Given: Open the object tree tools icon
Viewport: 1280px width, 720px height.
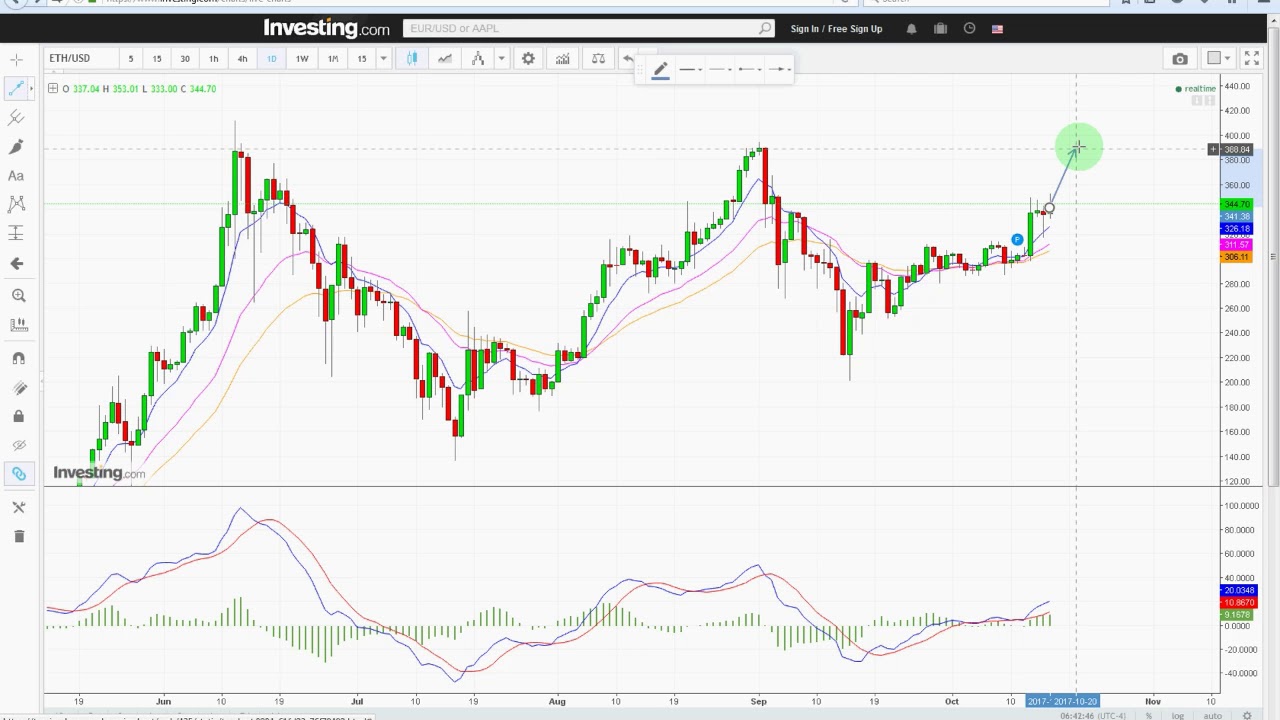Looking at the screenshot, I should [x=18, y=507].
